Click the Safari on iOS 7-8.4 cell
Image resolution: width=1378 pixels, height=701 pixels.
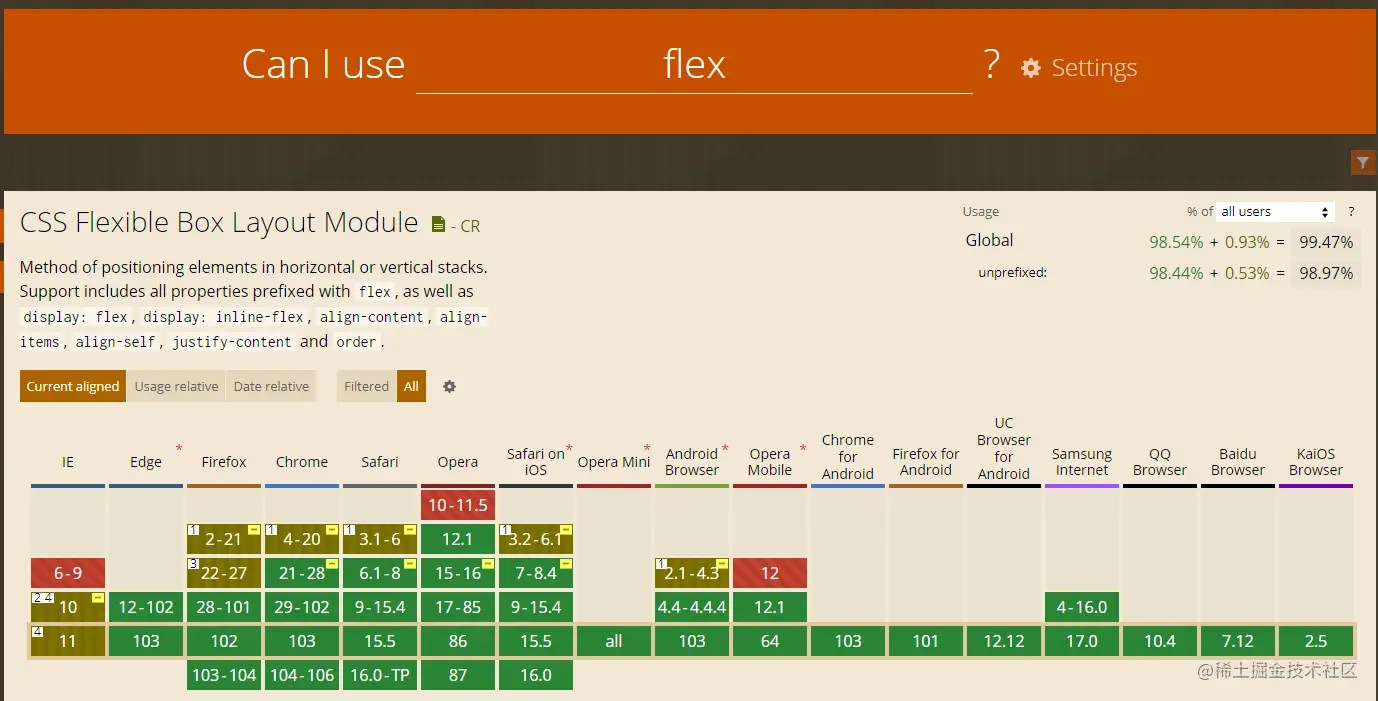(x=536, y=573)
